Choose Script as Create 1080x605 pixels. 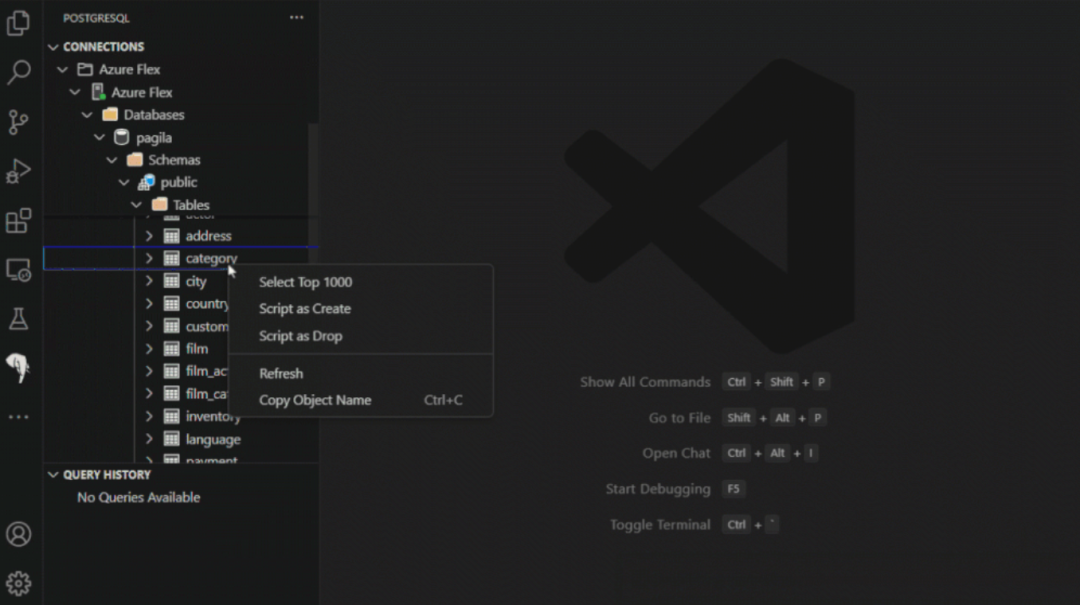[360, 309]
